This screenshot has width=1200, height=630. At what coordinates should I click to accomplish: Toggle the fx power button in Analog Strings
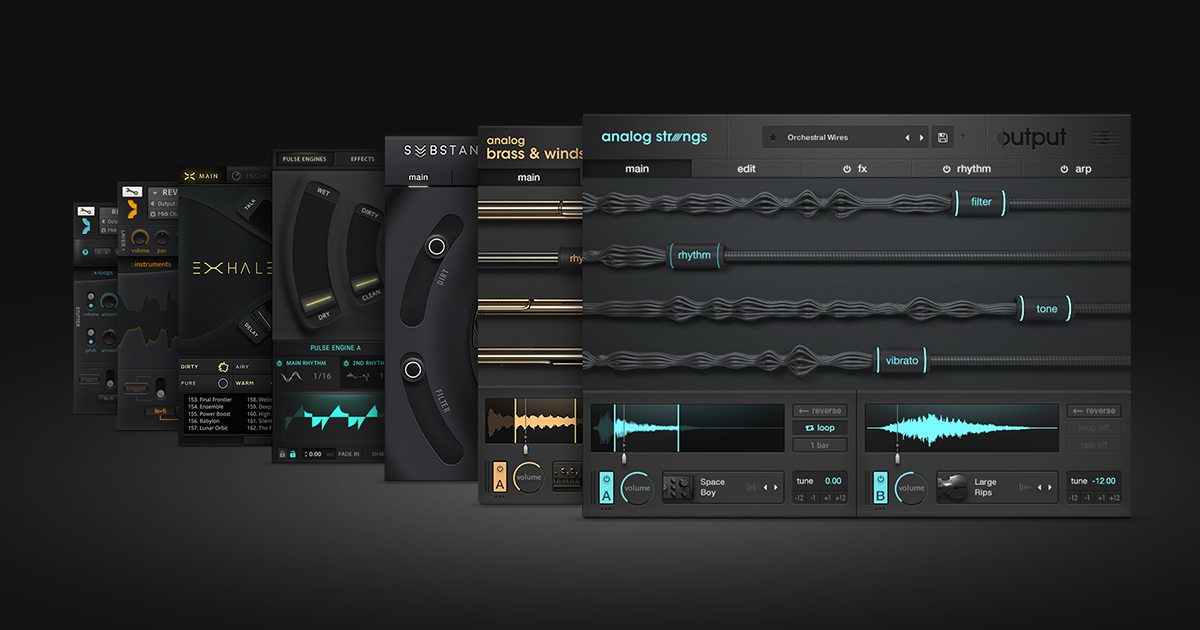click(847, 169)
